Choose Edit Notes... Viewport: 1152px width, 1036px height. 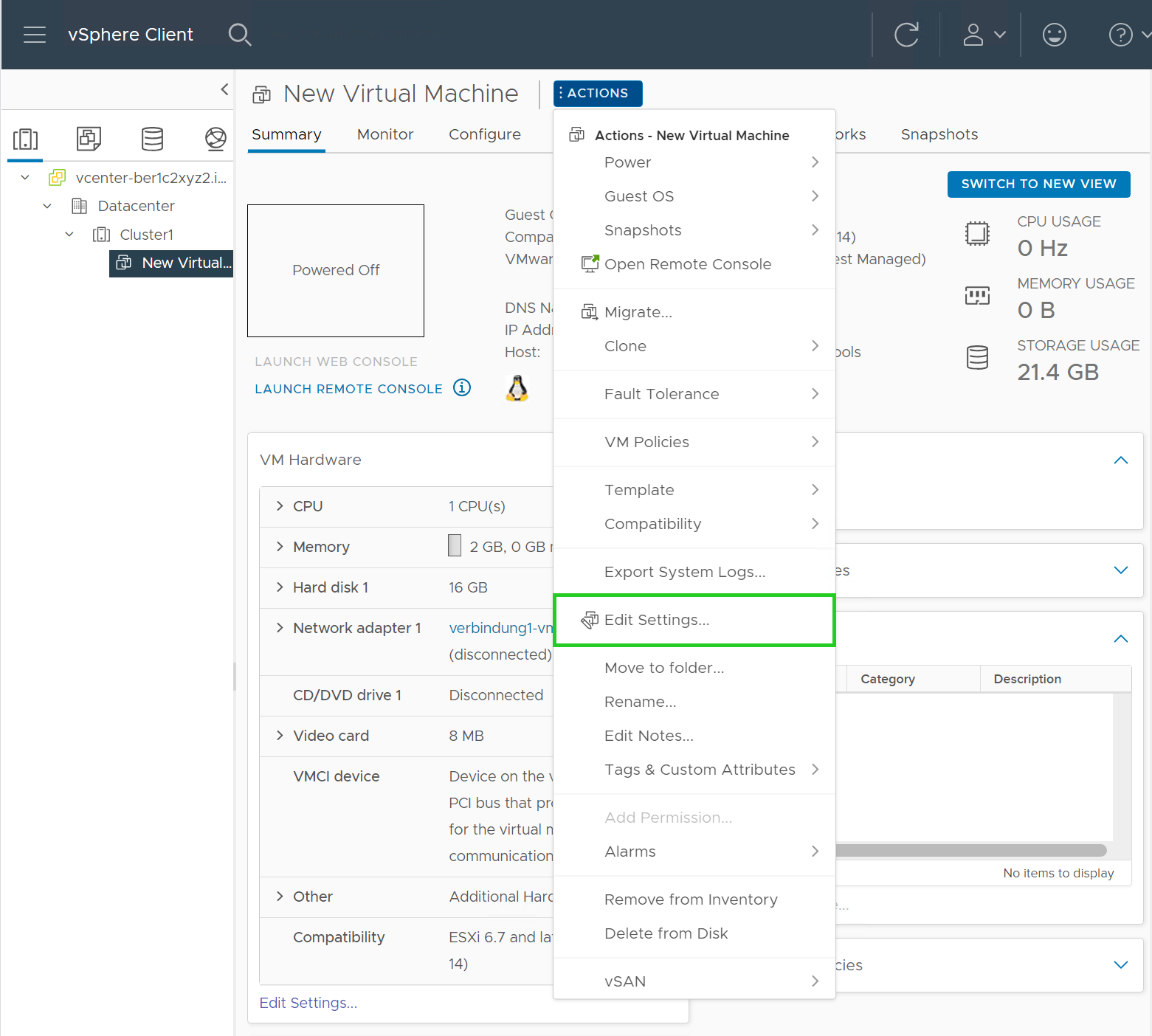[x=694, y=736]
